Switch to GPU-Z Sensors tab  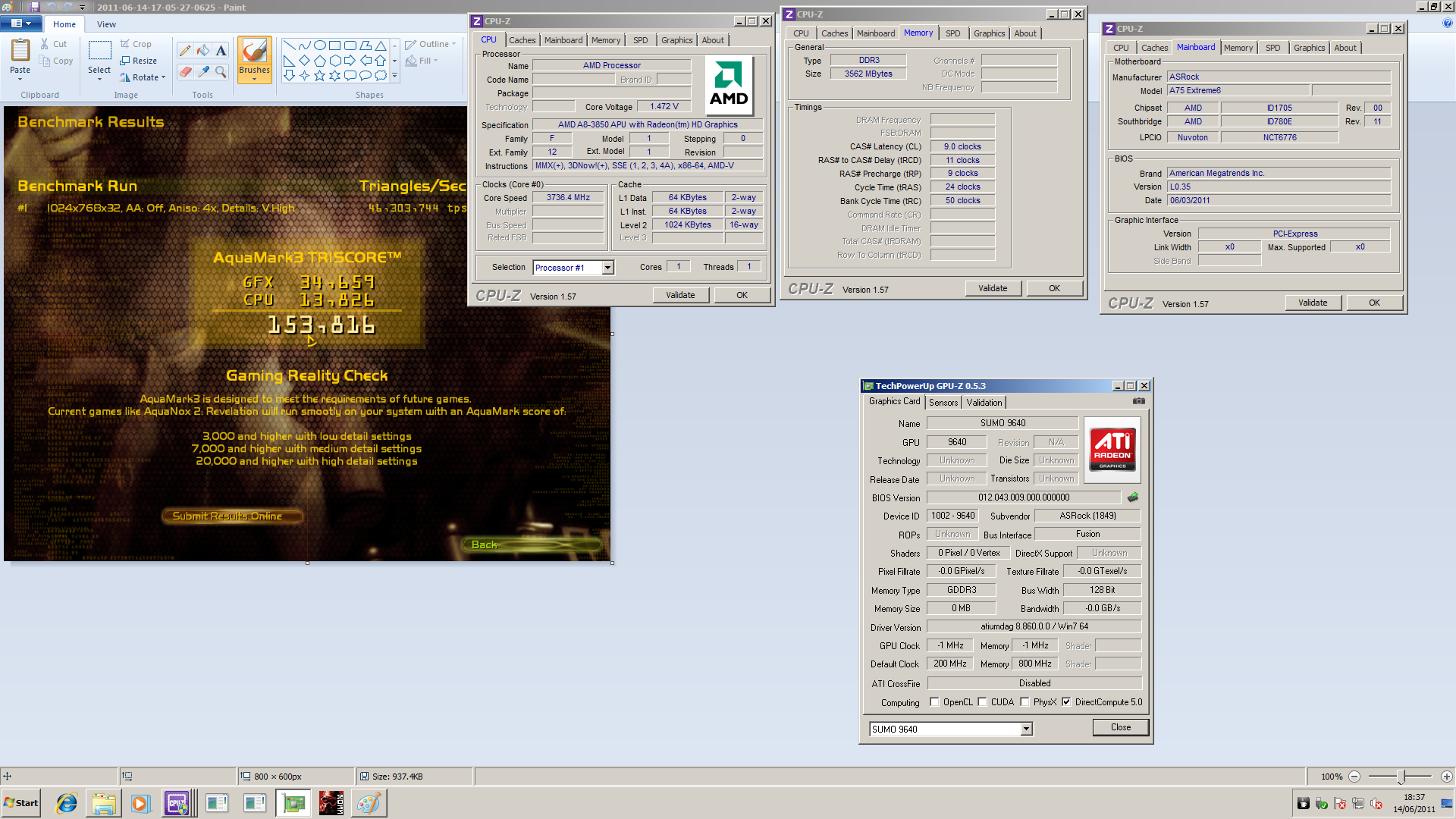click(943, 403)
